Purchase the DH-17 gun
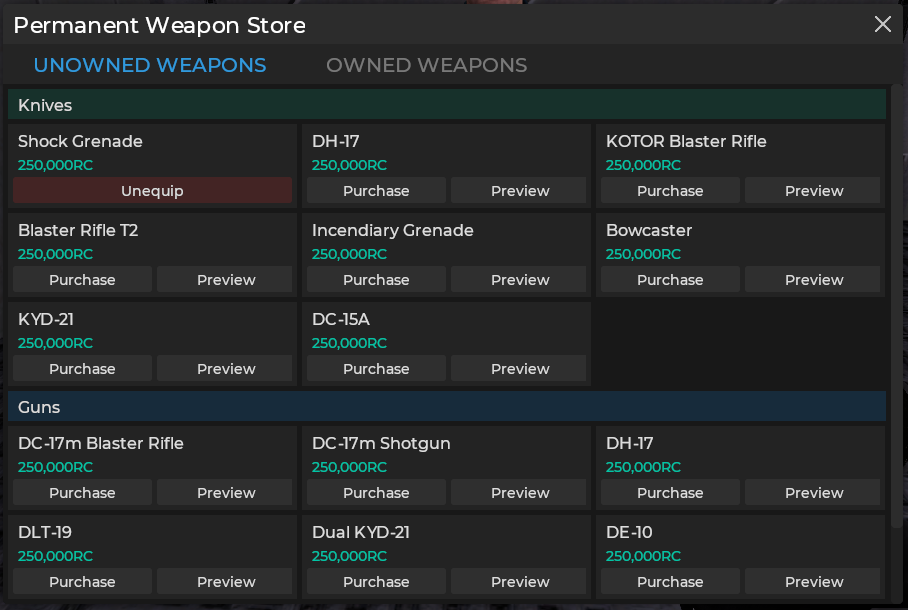The height and width of the screenshot is (610, 908). point(669,492)
